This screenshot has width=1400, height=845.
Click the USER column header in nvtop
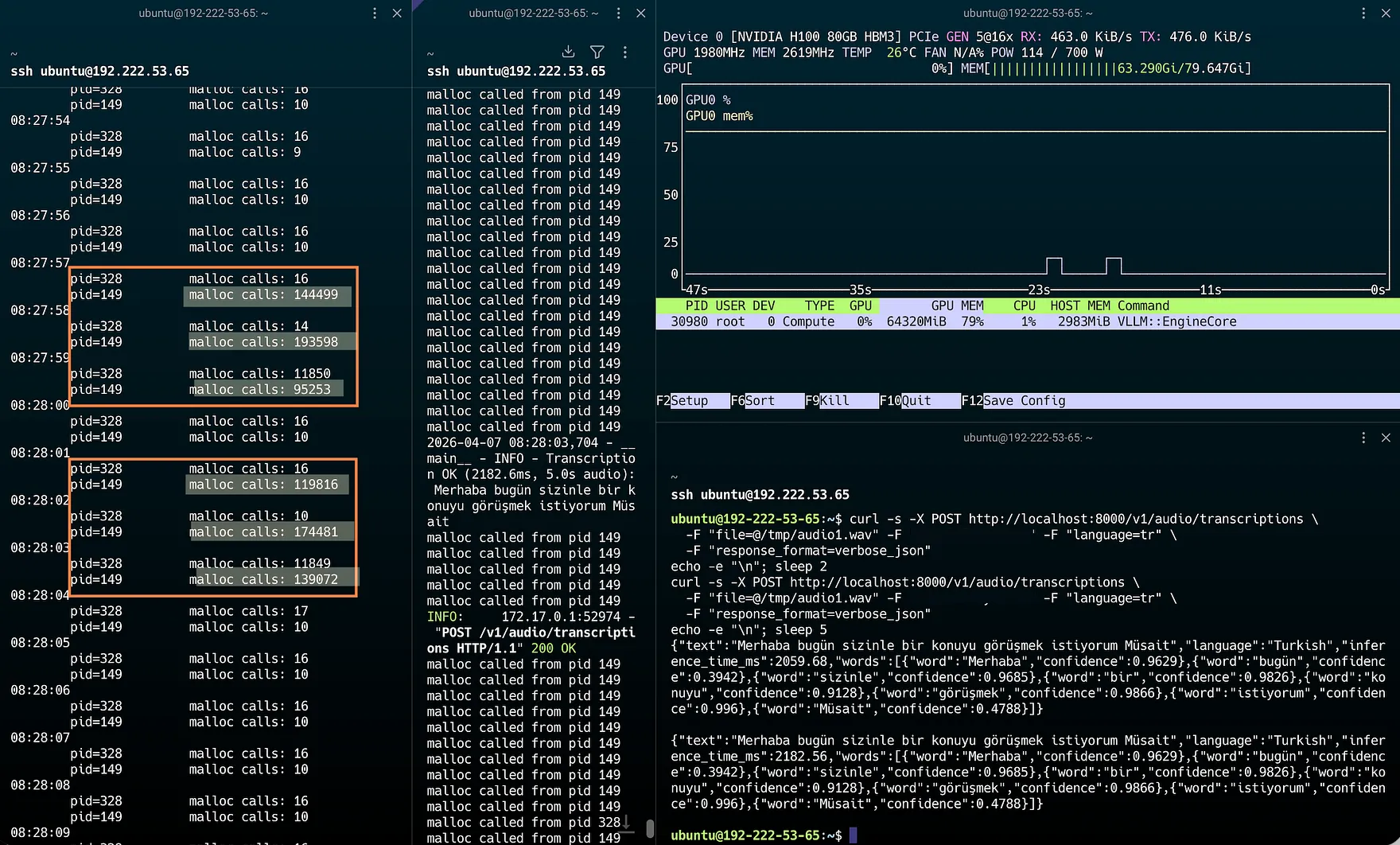click(x=730, y=306)
